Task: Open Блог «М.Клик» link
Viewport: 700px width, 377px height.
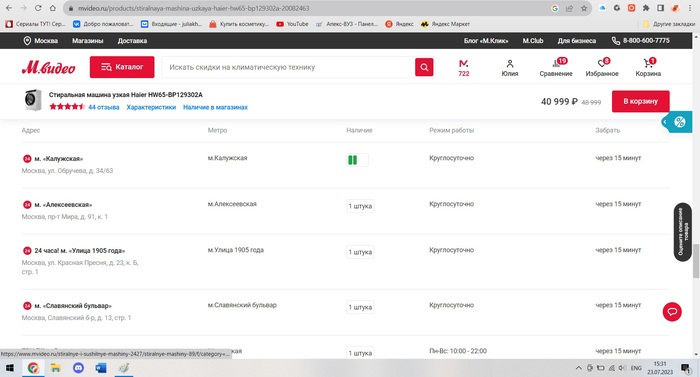Action: tap(486, 41)
